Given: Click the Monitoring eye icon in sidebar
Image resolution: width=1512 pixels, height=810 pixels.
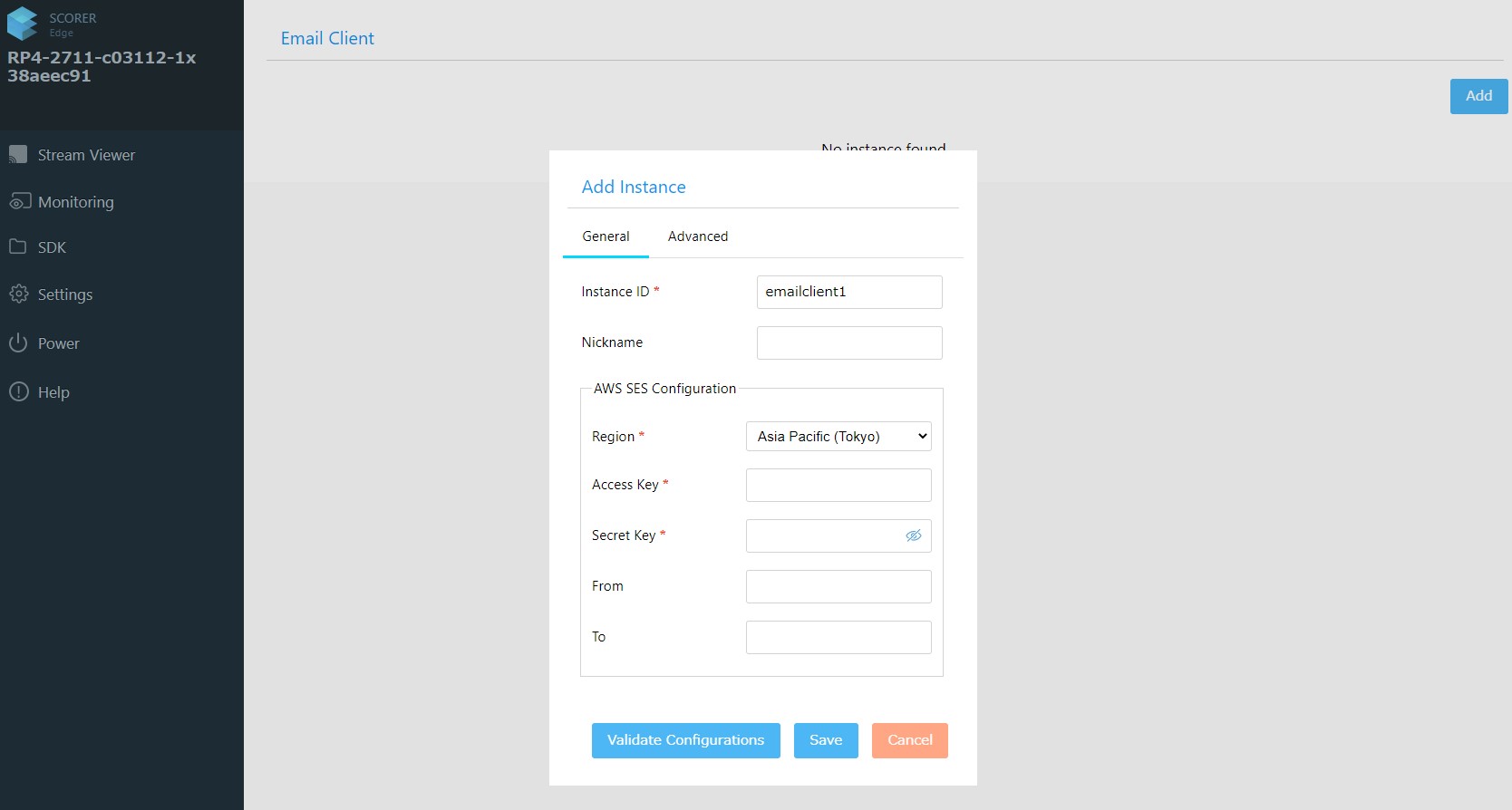Looking at the screenshot, I should (19, 201).
